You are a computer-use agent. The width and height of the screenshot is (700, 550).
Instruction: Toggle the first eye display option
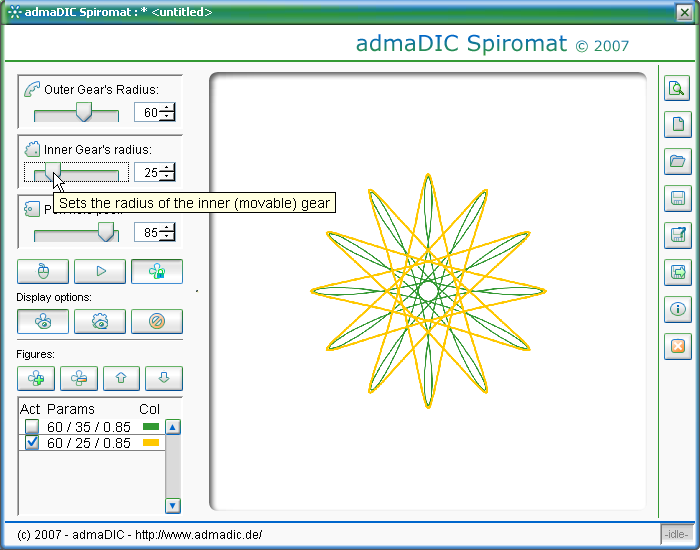pyautogui.click(x=43, y=321)
